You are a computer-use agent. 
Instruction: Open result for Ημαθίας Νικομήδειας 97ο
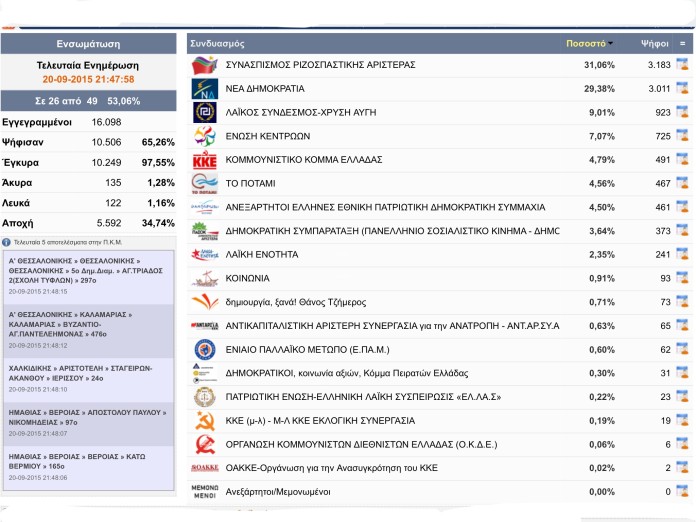(88, 423)
